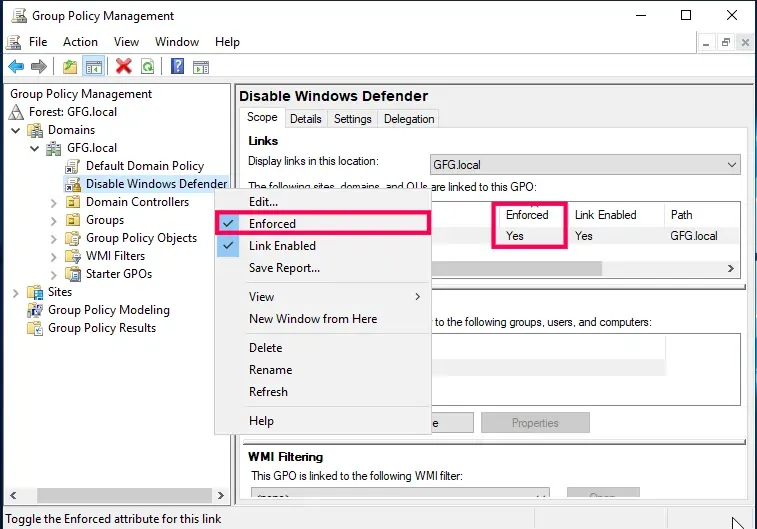
Task: Click the Disable Windows Defender GPO icon
Action: click(x=72, y=184)
